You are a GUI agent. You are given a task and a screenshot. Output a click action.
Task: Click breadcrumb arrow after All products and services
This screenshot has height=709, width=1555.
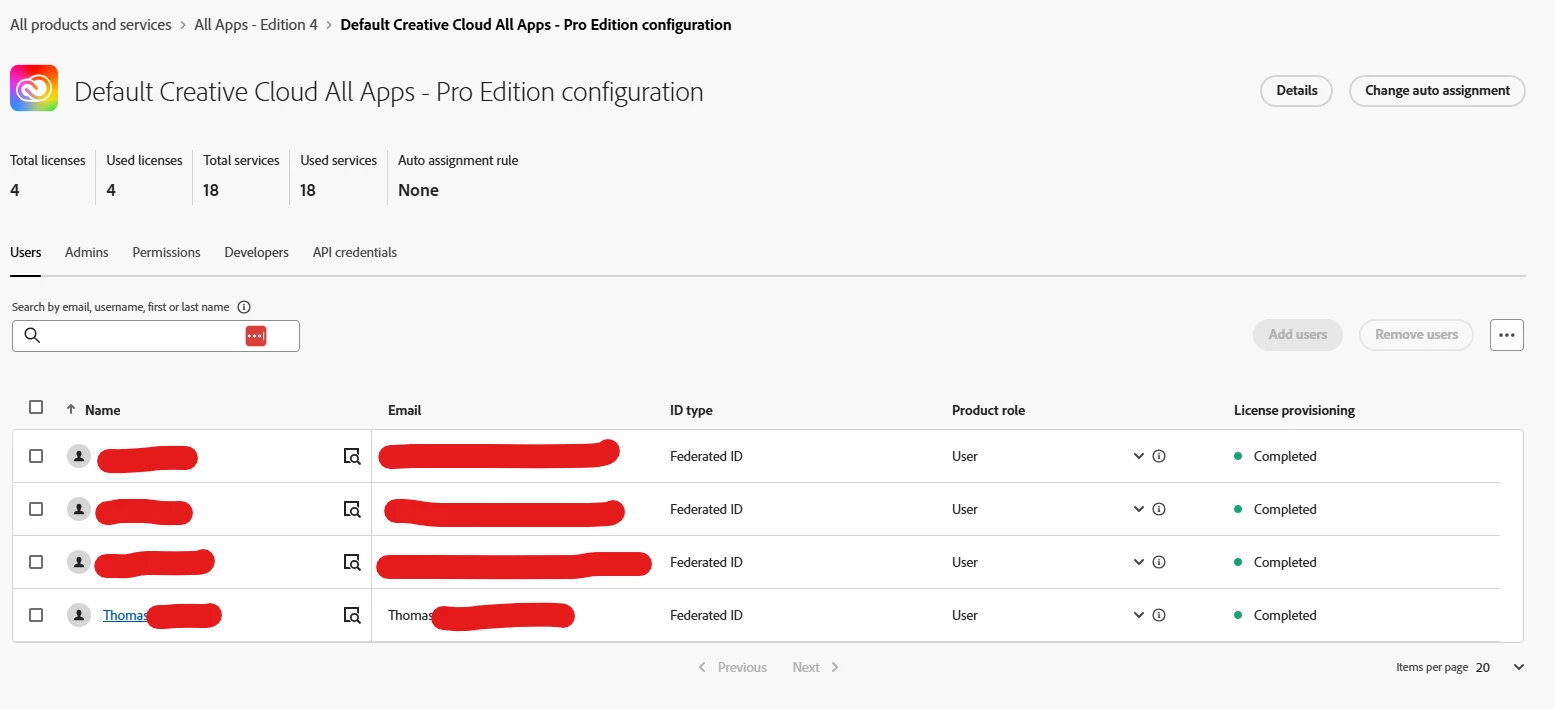click(183, 25)
